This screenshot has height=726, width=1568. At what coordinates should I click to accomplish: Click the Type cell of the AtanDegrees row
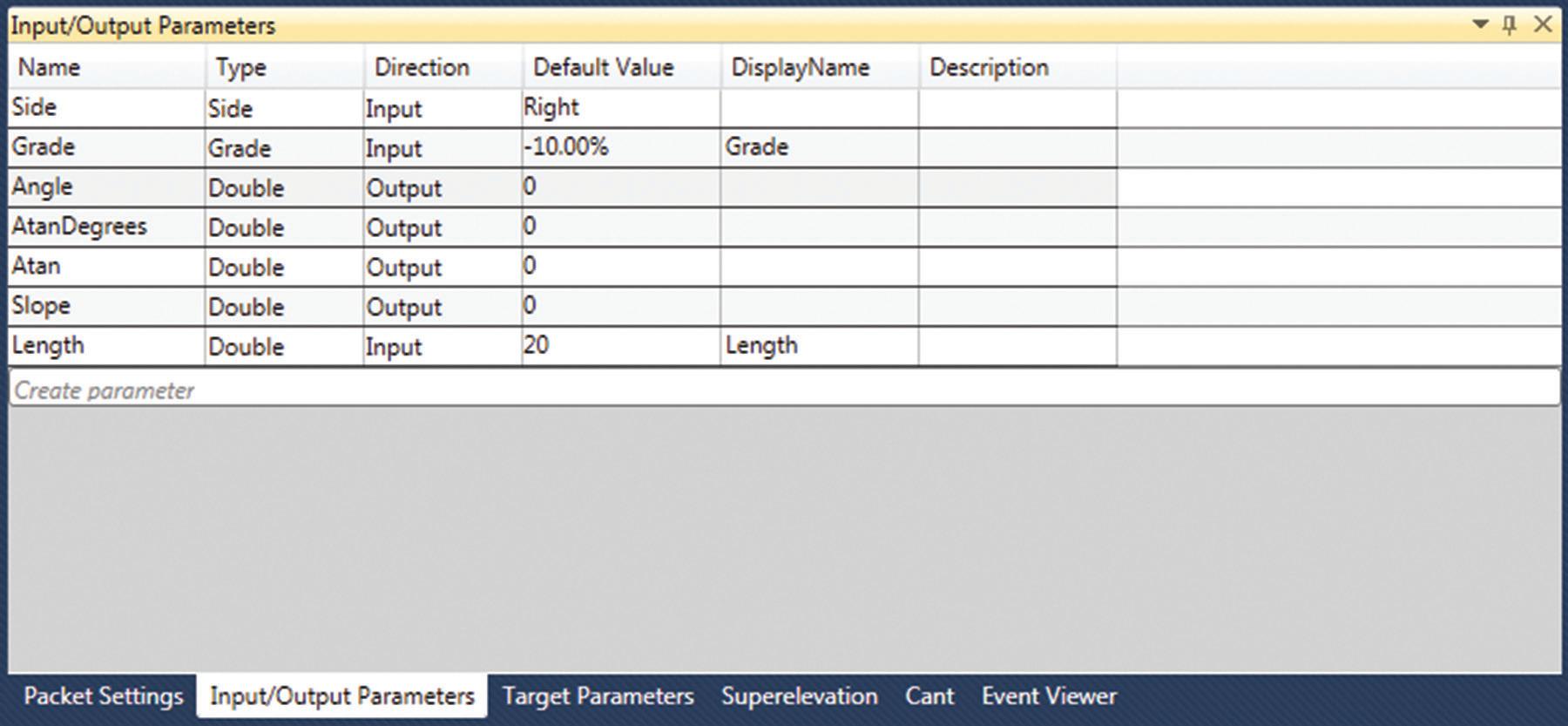(x=284, y=227)
